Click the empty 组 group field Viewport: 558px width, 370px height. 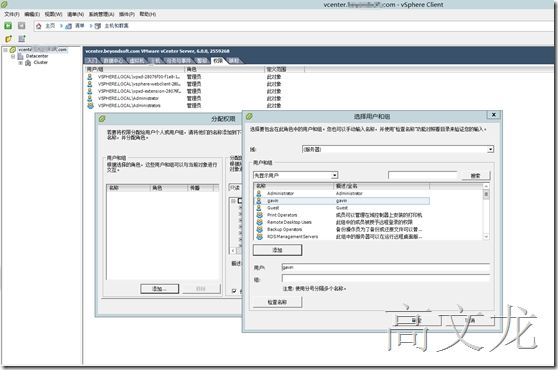click(386, 279)
